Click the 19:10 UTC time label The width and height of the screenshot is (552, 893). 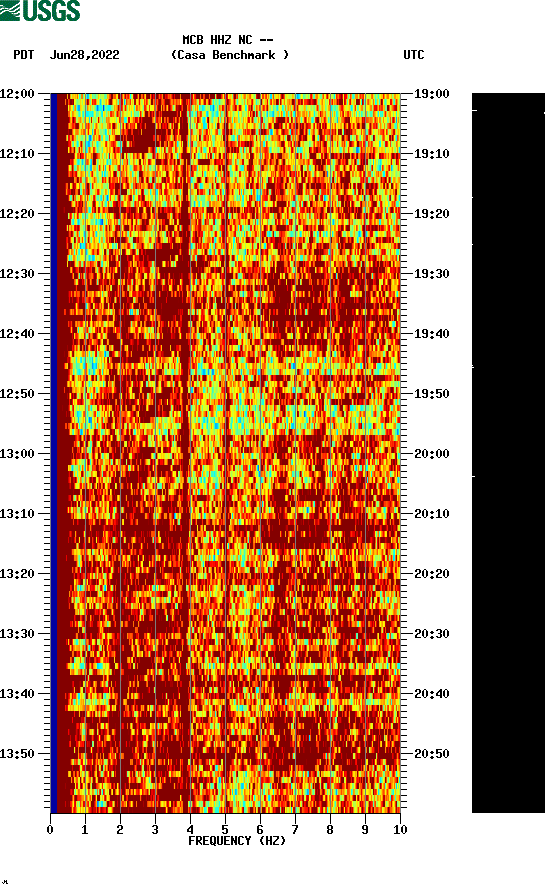pos(432,154)
